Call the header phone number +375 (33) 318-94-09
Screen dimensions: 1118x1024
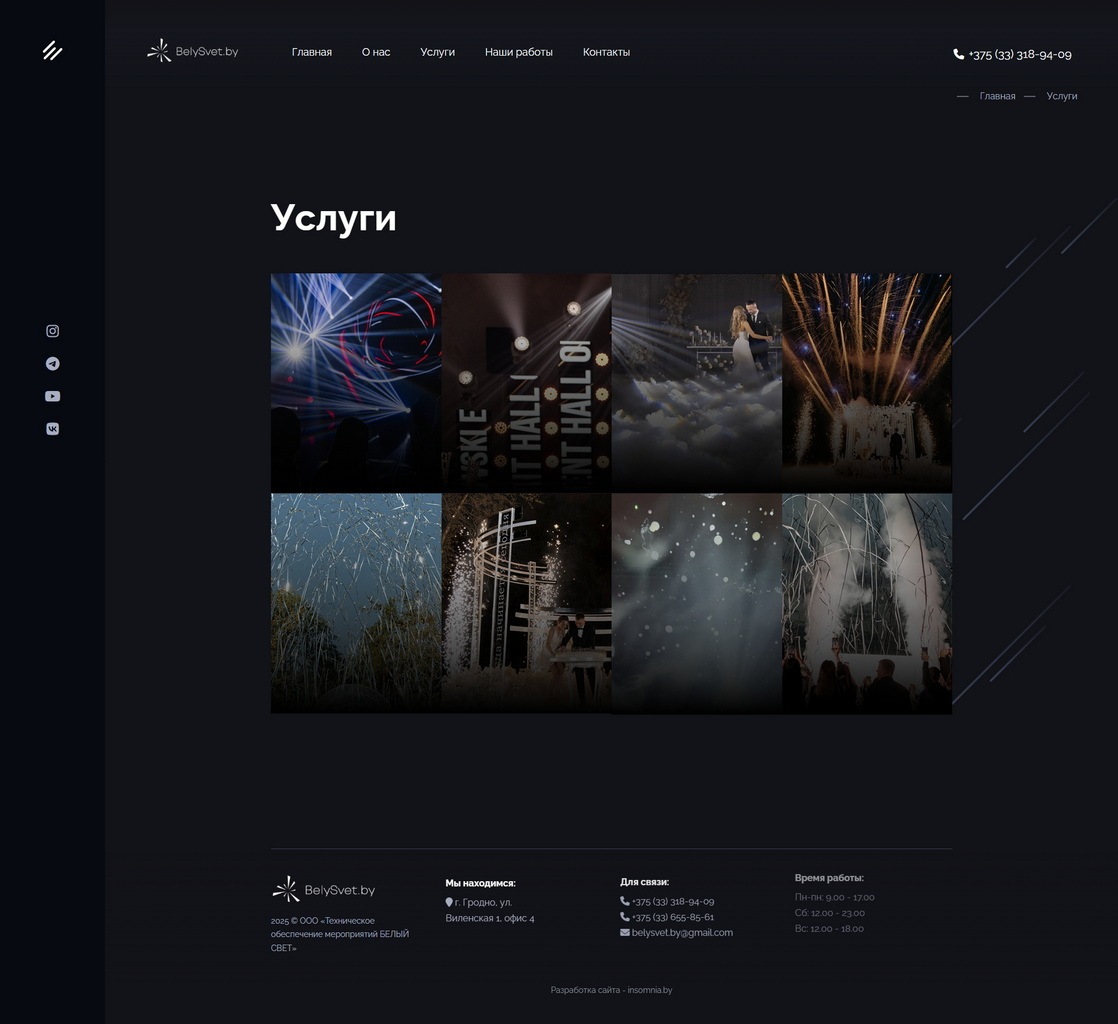(1013, 55)
